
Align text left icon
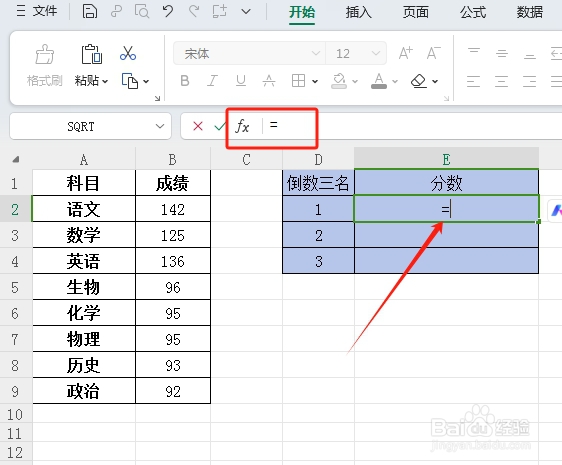474,81
